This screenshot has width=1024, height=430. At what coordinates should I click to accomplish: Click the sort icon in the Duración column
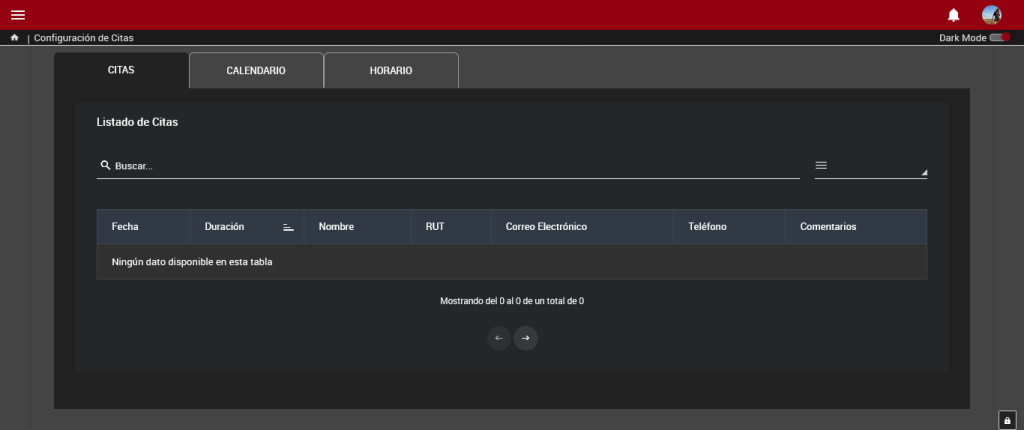(288, 227)
